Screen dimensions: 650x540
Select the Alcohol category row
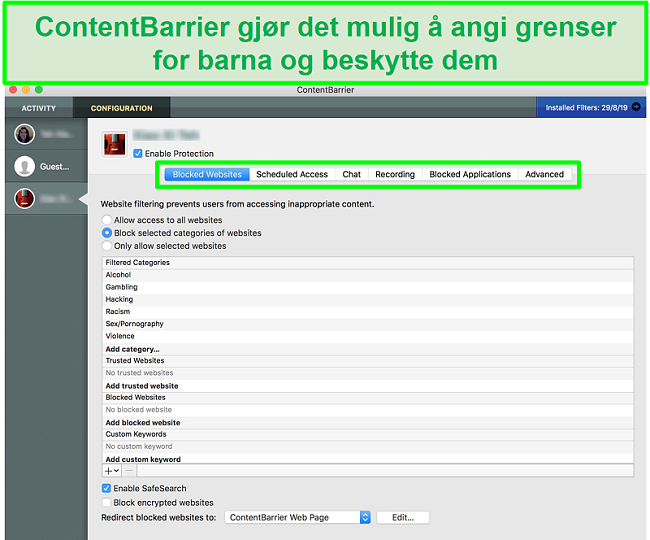point(368,275)
